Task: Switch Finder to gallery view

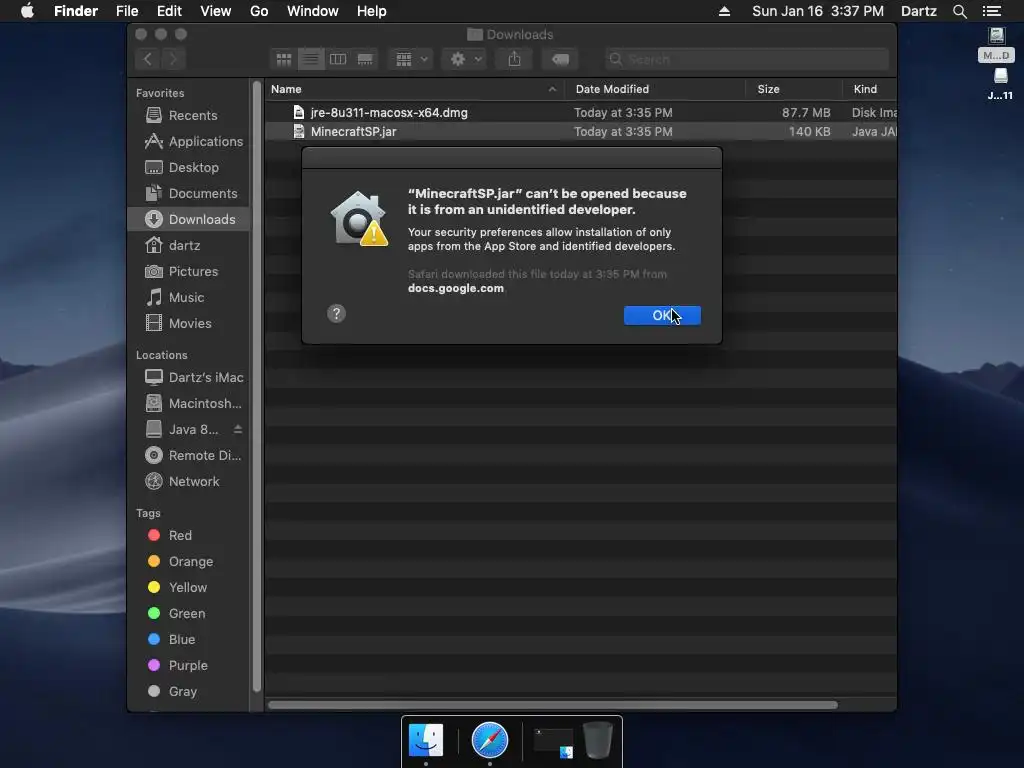Action: point(365,59)
